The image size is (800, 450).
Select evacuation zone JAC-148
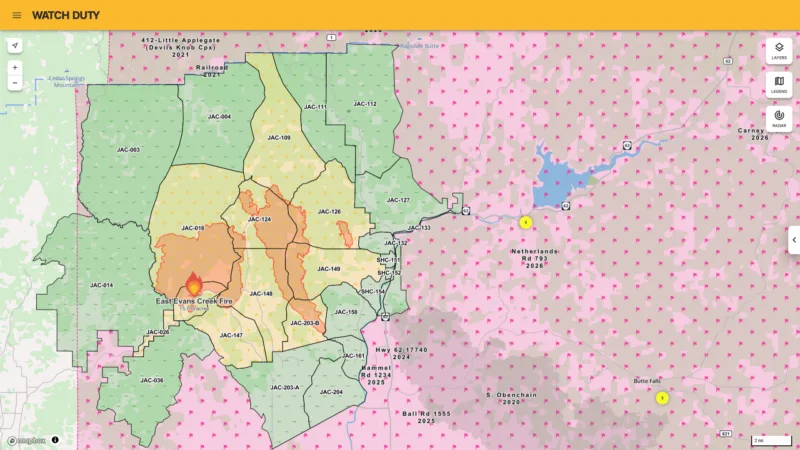pyautogui.click(x=261, y=294)
